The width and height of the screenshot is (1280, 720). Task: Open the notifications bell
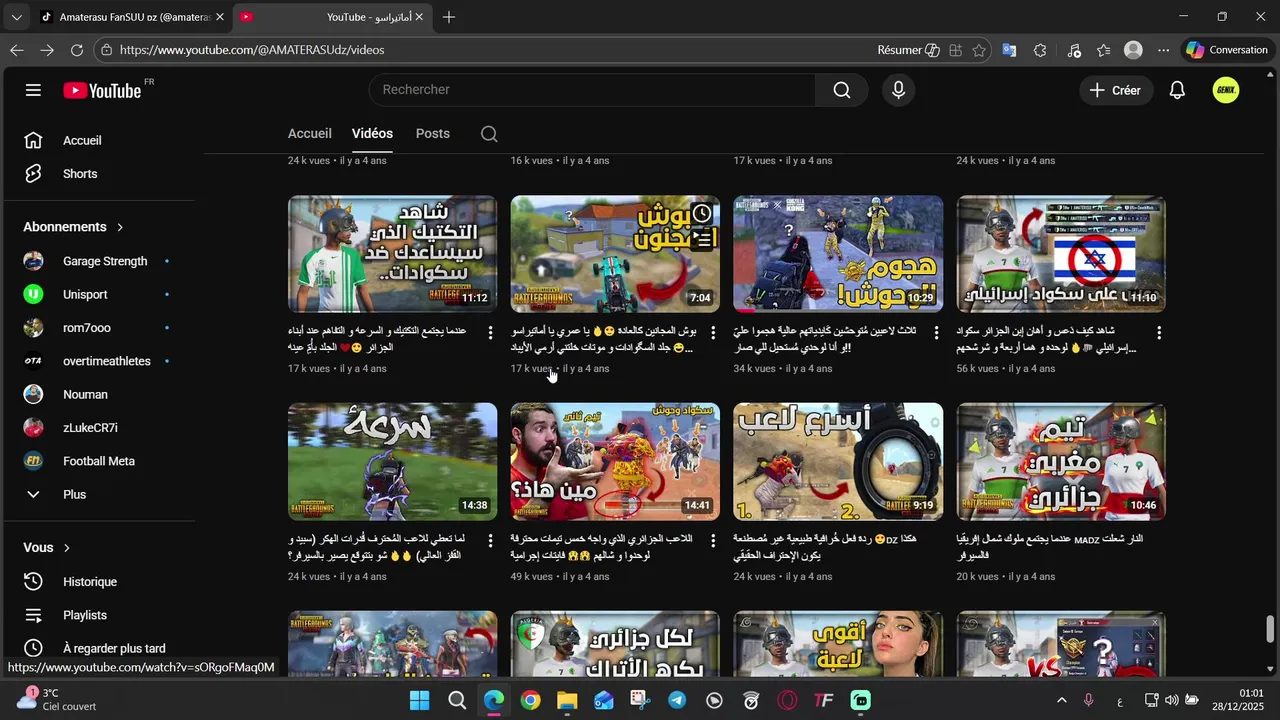[x=1177, y=90]
